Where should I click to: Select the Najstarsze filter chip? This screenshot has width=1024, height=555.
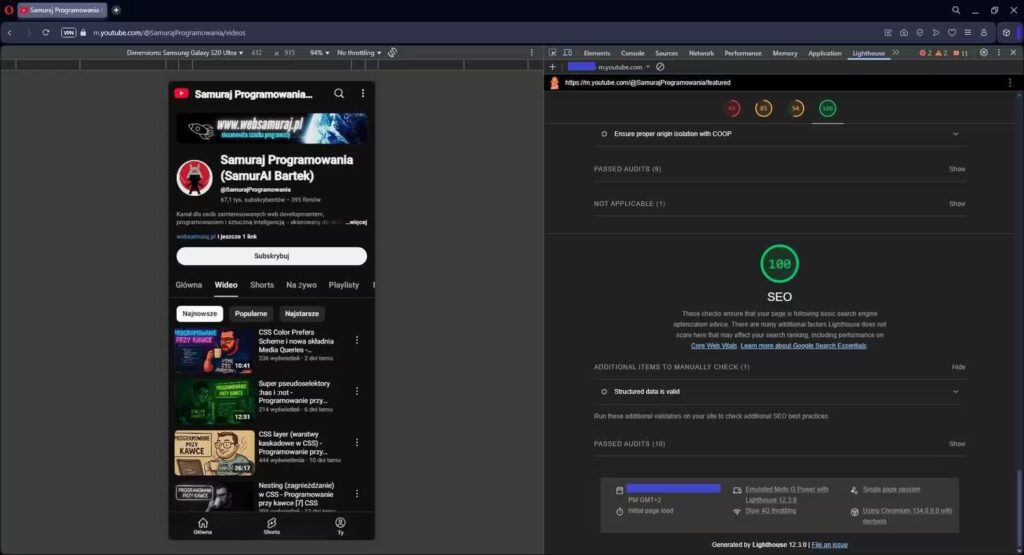point(302,314)
